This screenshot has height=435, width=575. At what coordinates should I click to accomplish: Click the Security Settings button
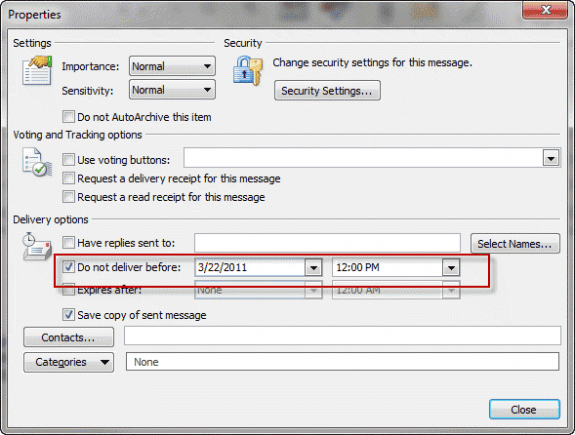(x=327, y=91)
